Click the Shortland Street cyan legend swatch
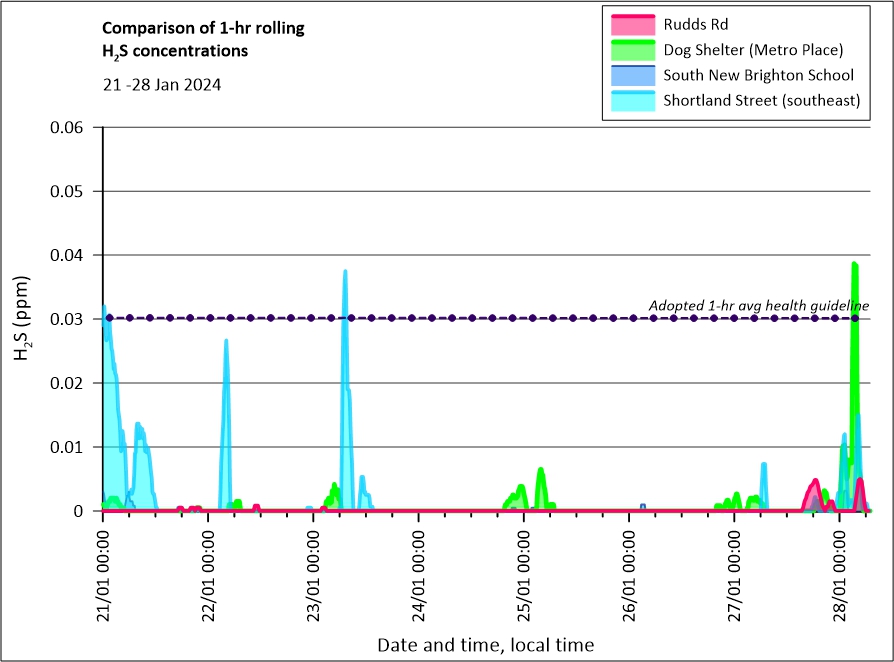This screenshot has width=894, height=662. point(630,101)
